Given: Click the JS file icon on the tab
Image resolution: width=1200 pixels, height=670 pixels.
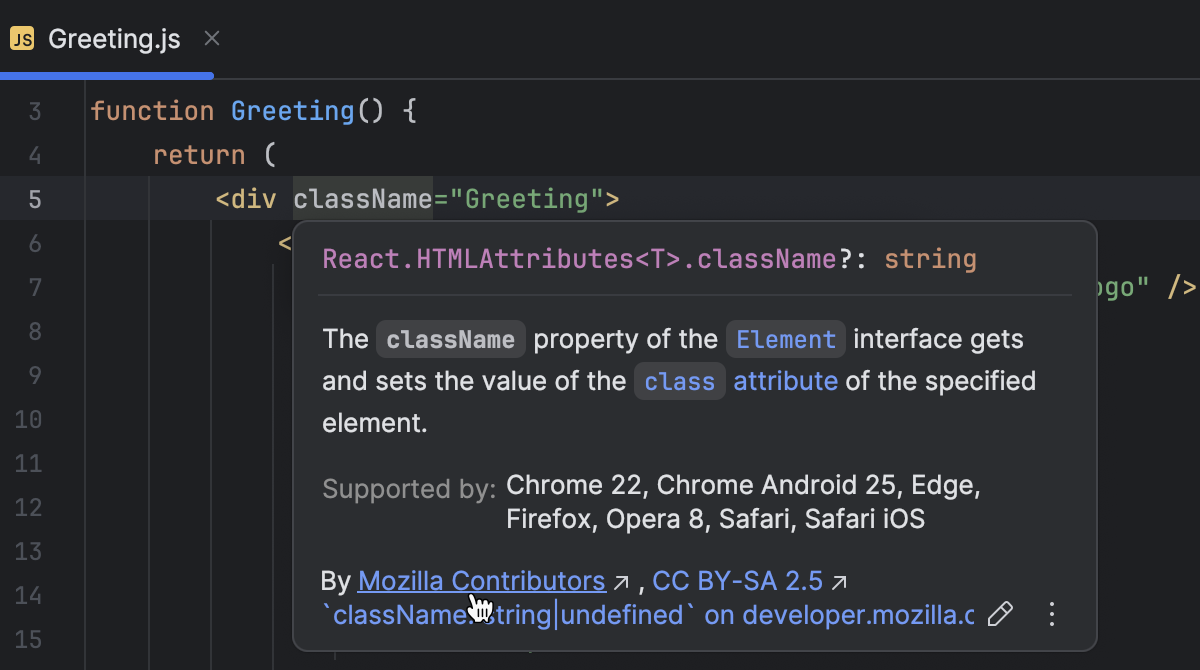Looking at the screenshot, I should click(22, 39).
